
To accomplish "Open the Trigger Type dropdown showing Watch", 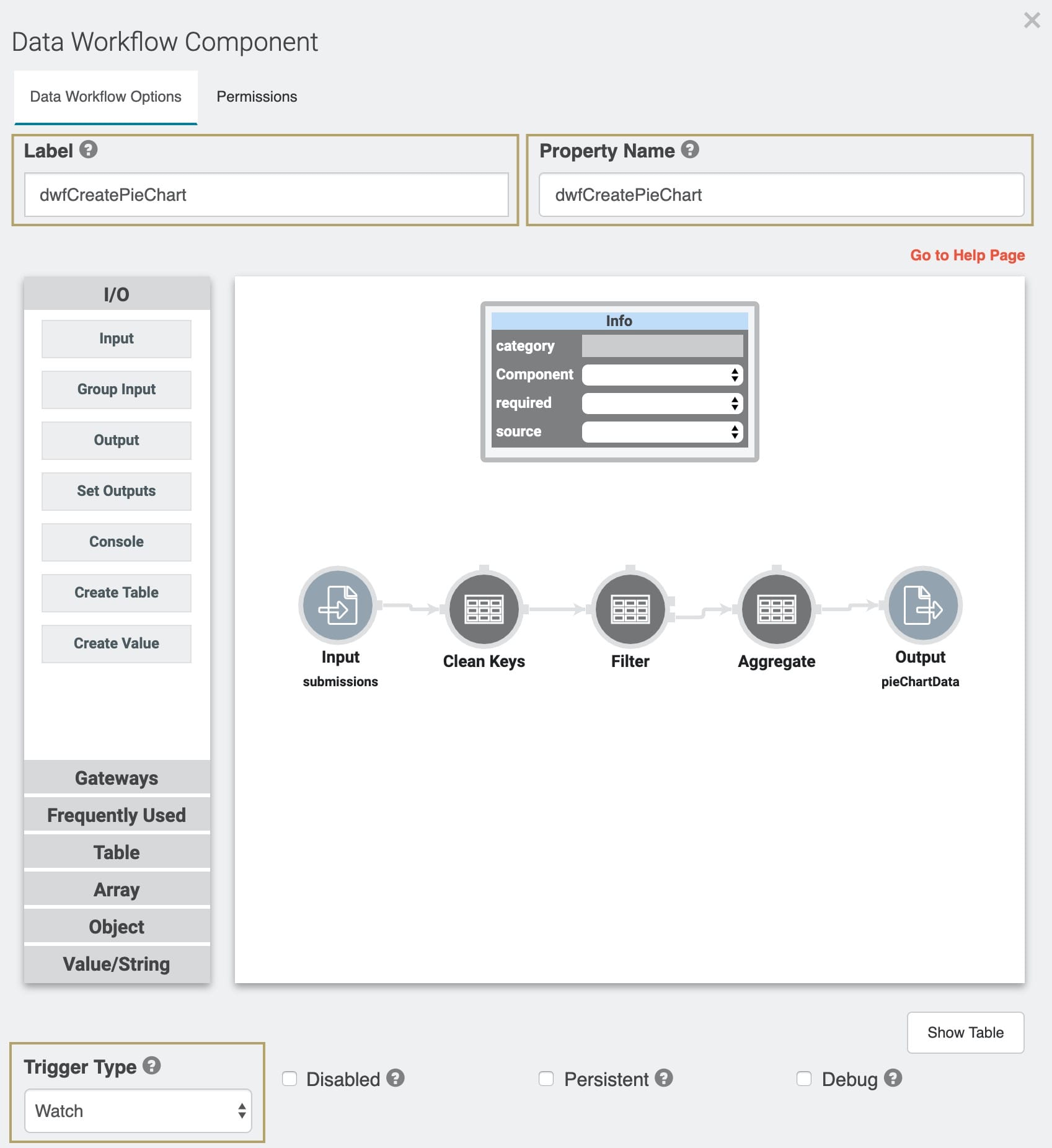I will click(x=138, y=1111).
